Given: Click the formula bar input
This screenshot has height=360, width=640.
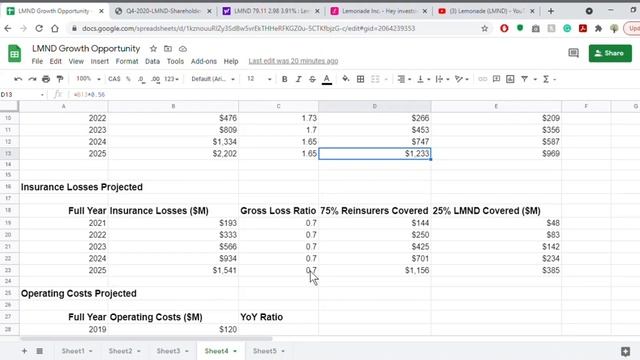Looking at the screenshot, I should [x=351, y=94].
